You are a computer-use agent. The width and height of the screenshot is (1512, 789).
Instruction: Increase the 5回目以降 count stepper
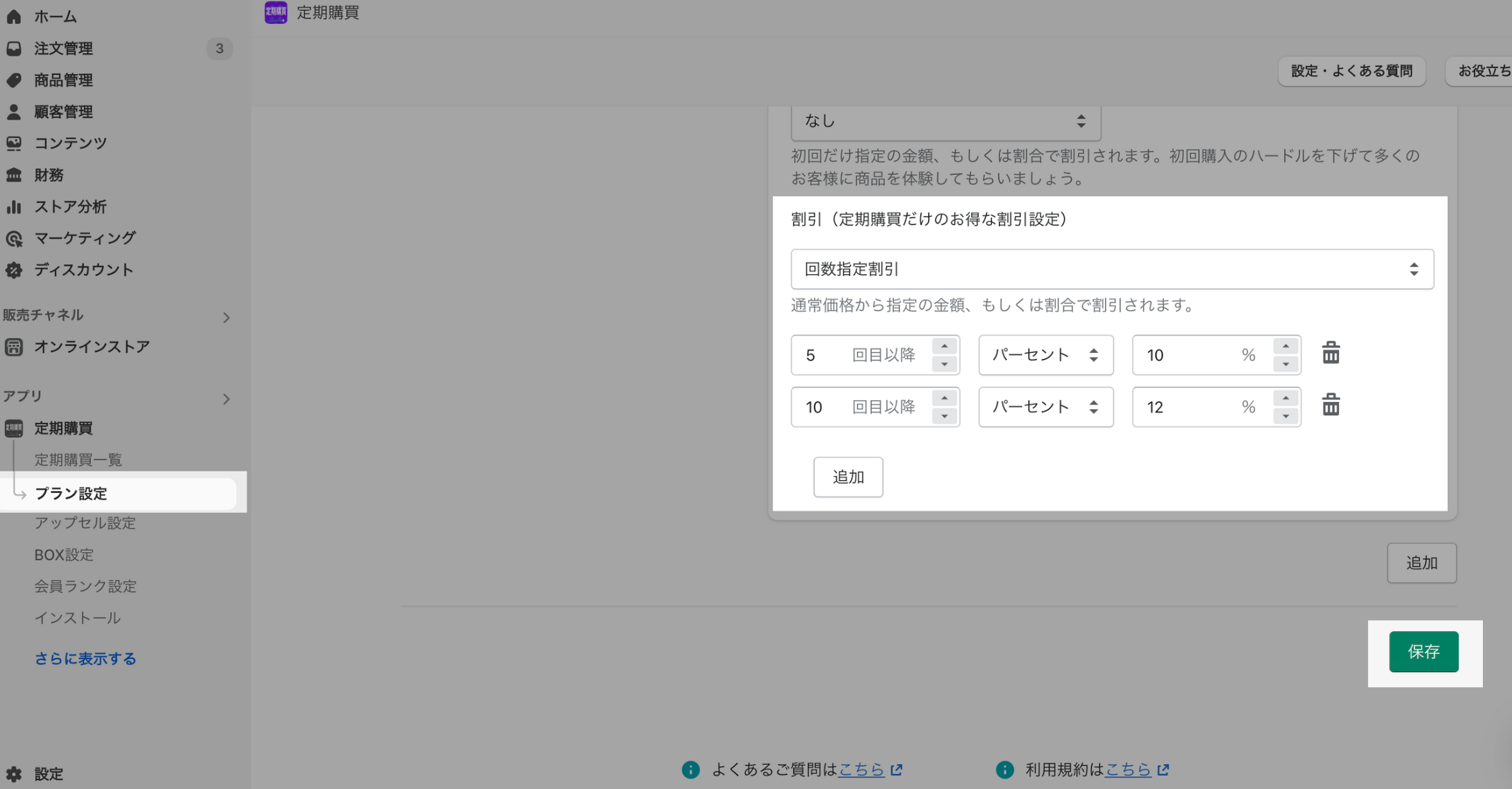pos(944,346)
